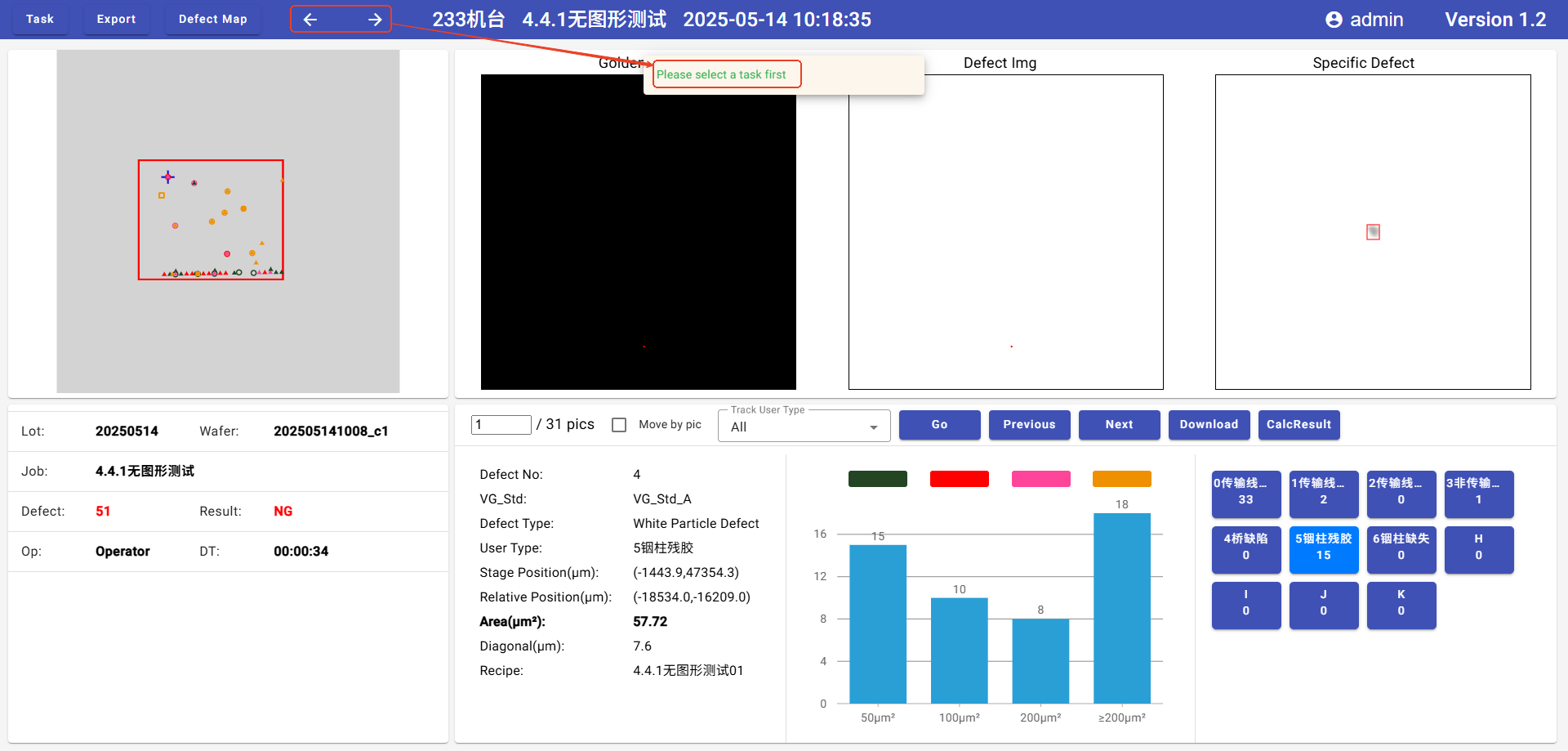Click the Relative Position value (-18534.0,-16209.0)
This screenshot has width=1568, height=751.
coord(692,597)
